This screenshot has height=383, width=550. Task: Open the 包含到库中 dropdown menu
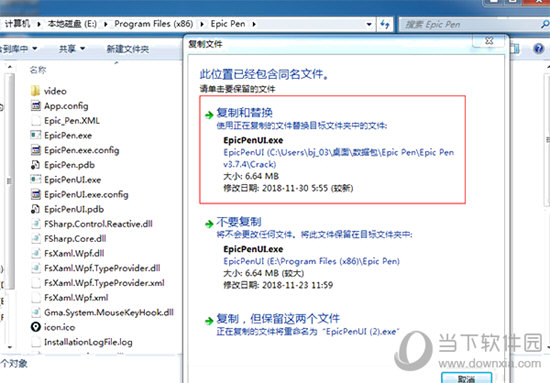coord(18,49)
